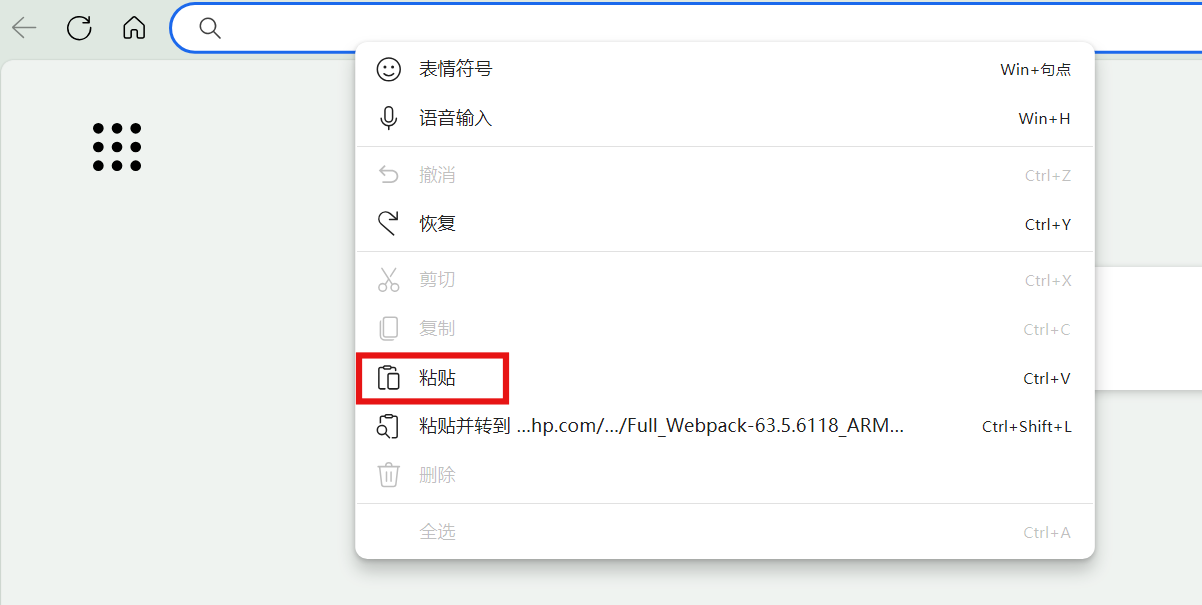1202x605 pixels.
Task: Choose 复制 (Copy) in the context menu
Action: pyautogui.click(x=437, y=329)
